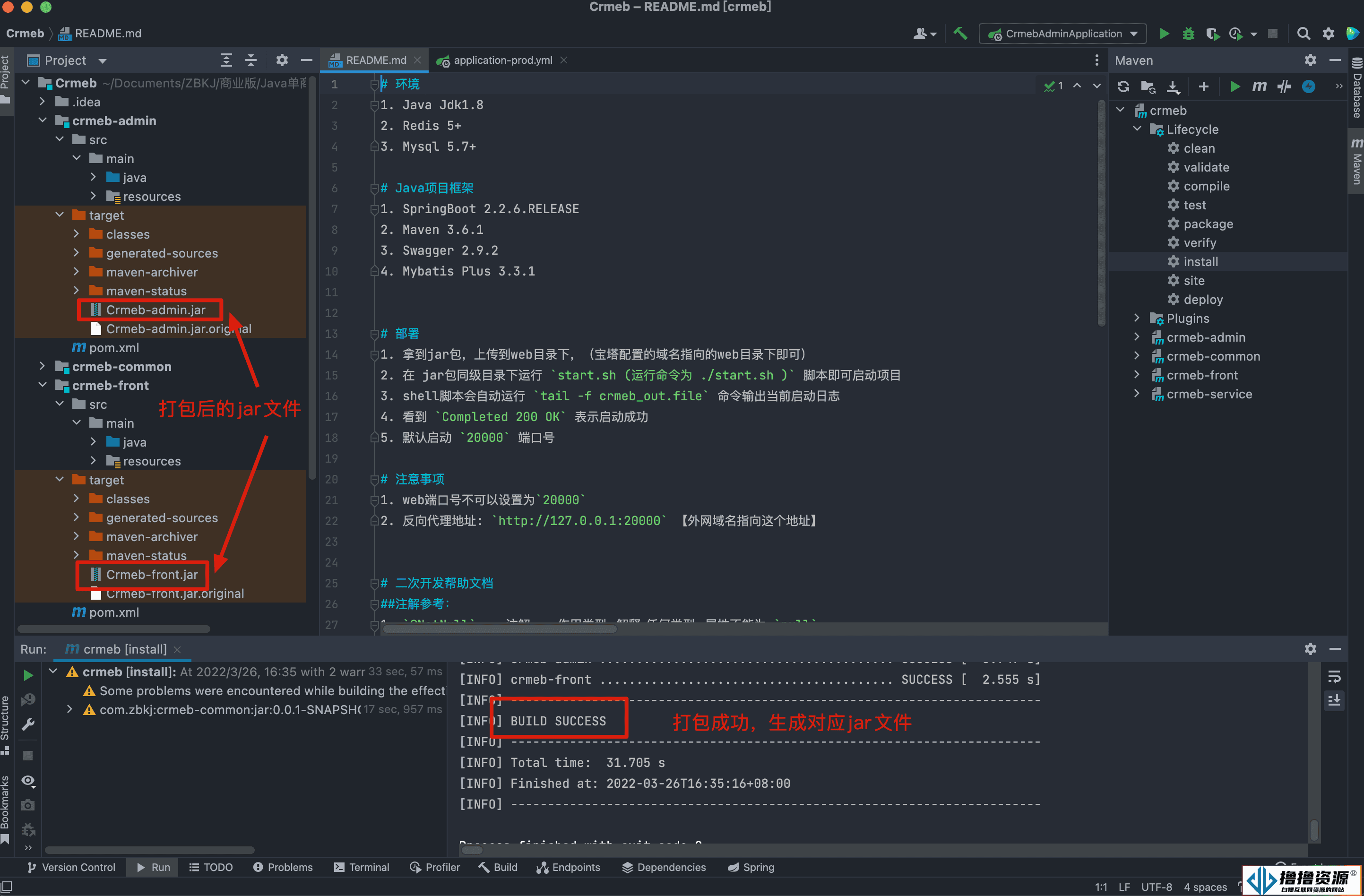
Task: Open Run panel settings gear
Action: coord(1310,648)
